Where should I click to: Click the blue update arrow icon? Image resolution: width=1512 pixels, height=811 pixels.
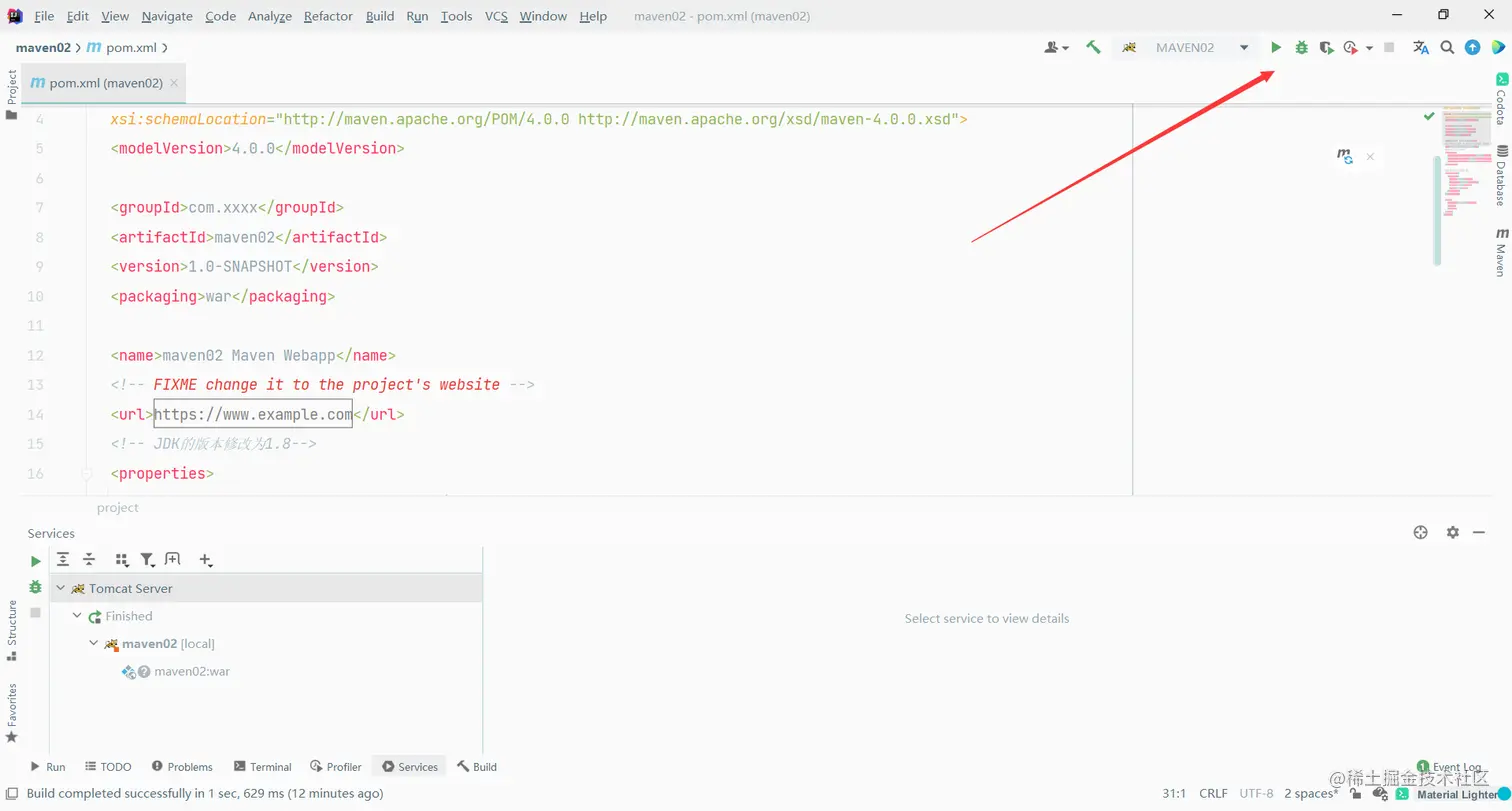point(1472,47)
